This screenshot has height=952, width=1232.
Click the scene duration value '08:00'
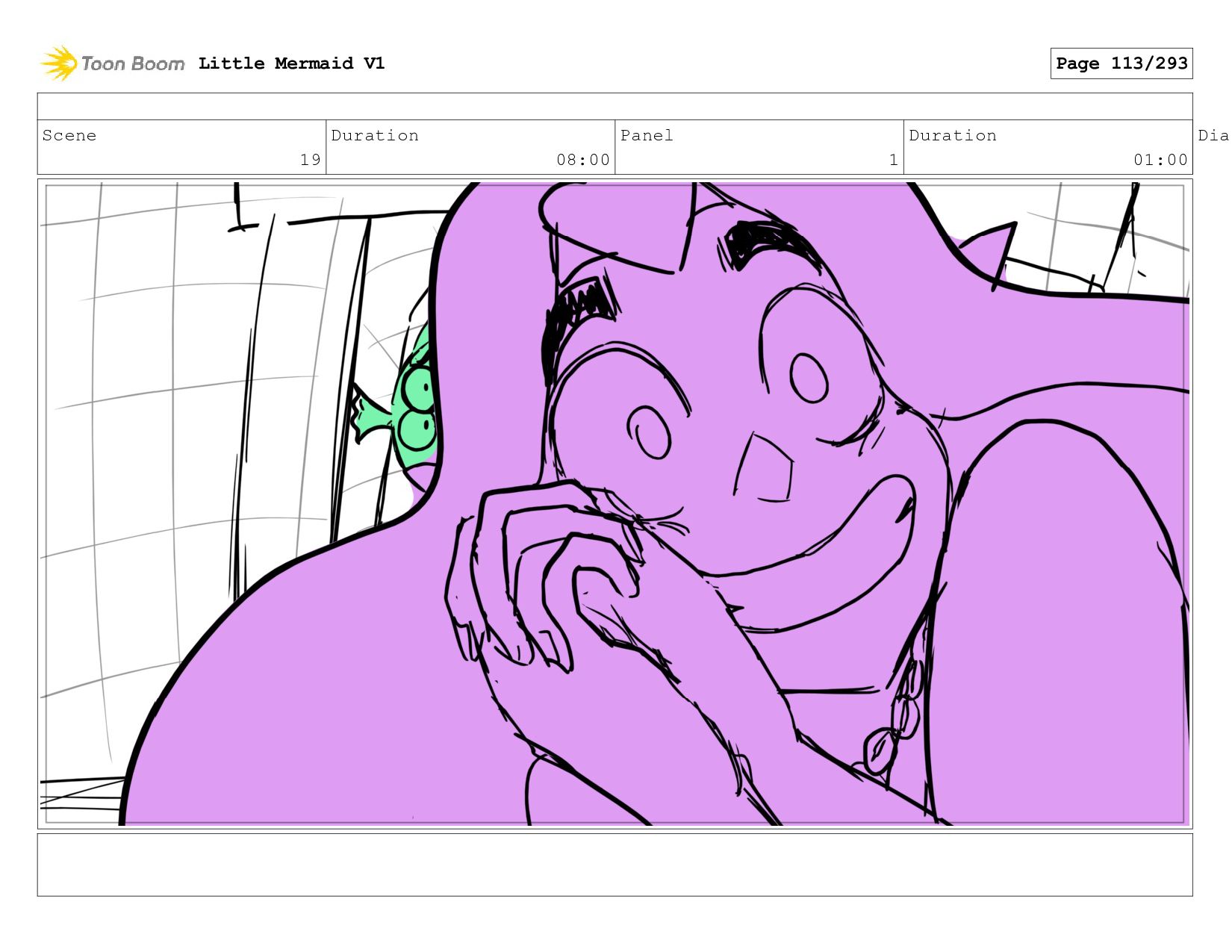(583, 160)
